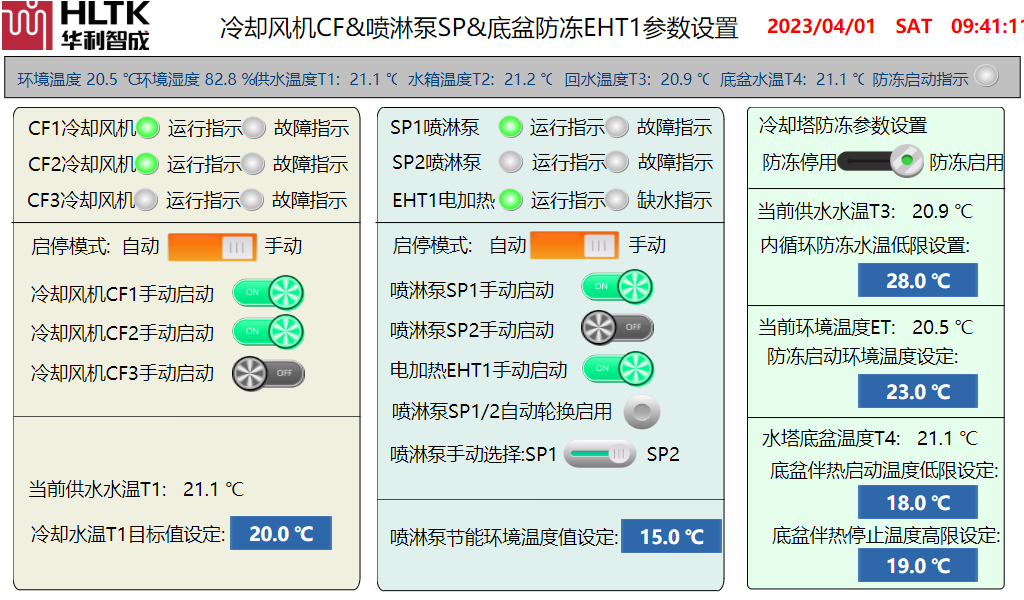Toggle the antifreeze disable/enable slider switch

click(881, 161)
